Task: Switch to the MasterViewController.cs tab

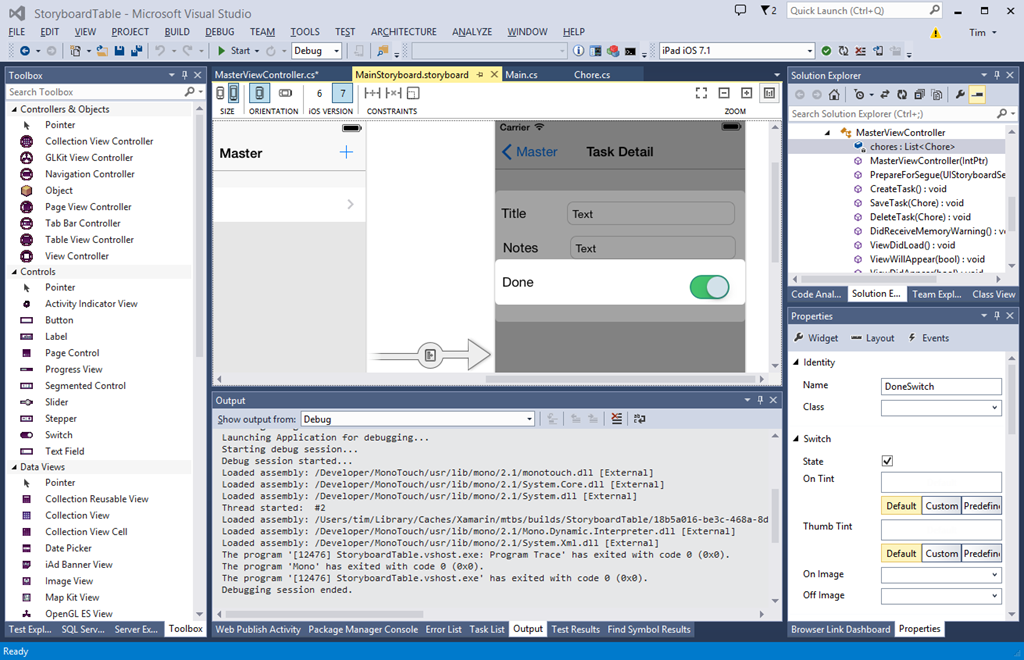Action: [x=266, y=75]
